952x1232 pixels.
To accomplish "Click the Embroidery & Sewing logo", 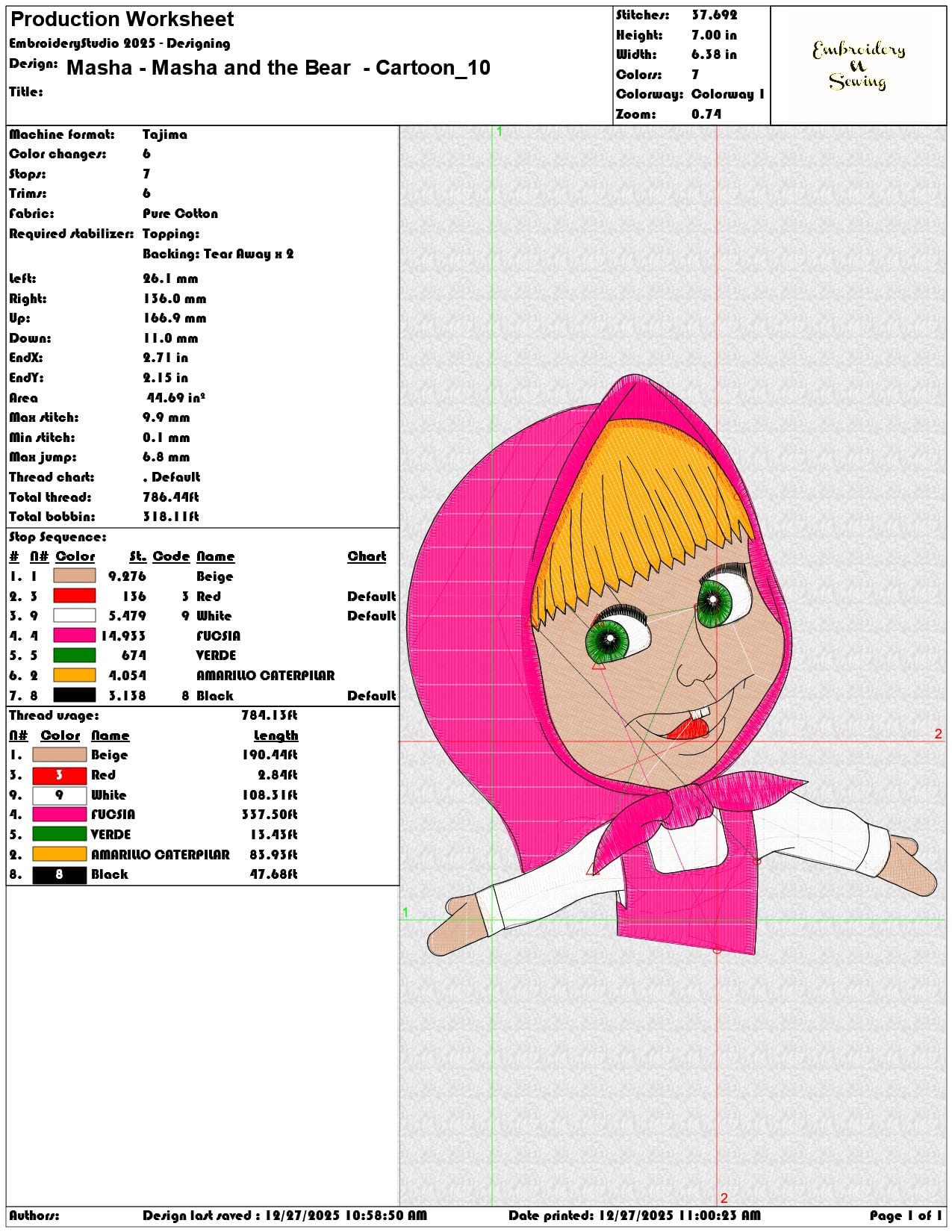I will click(x=859, y=66).
